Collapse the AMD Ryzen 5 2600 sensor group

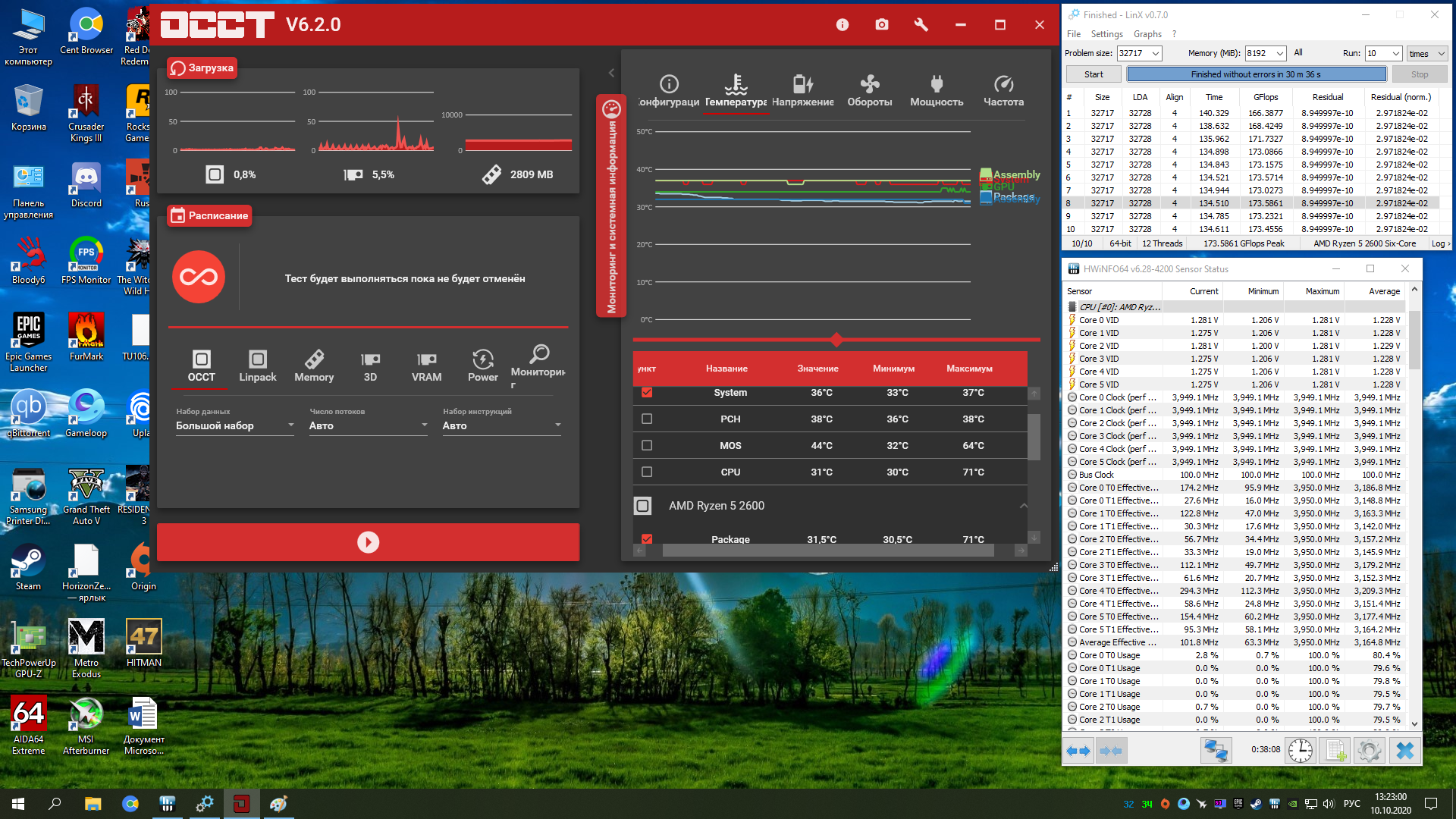tap(1024, 506)
